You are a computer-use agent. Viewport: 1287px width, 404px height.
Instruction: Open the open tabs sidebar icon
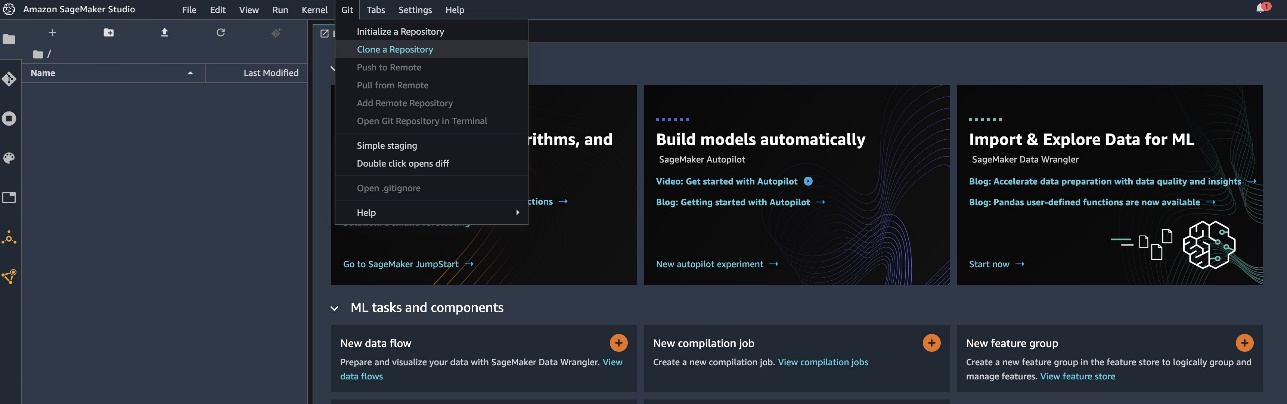point(9,197)
